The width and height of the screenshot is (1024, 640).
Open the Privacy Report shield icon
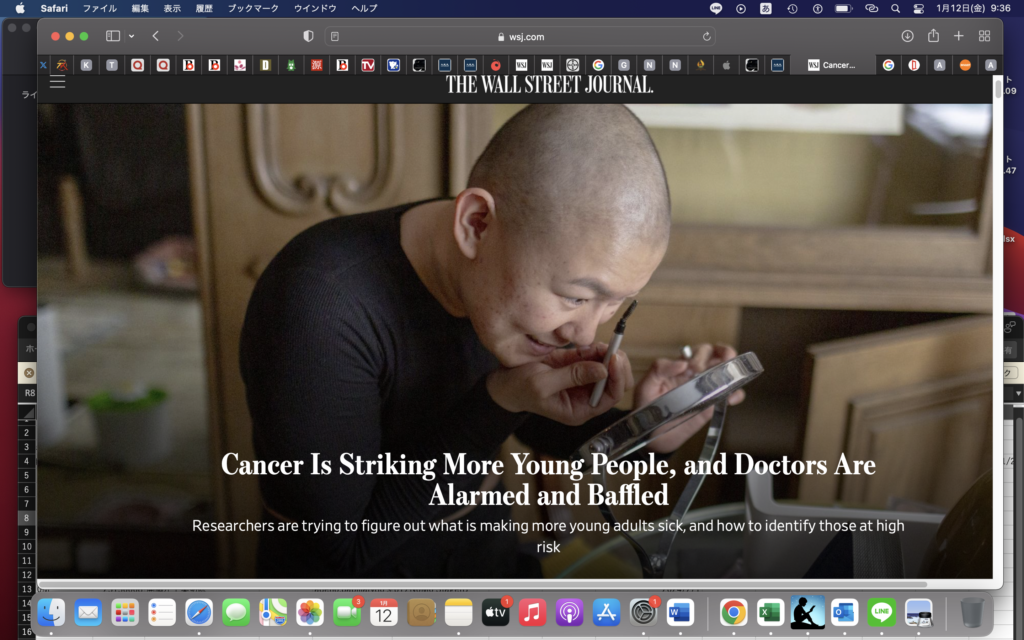coord(308,36)
